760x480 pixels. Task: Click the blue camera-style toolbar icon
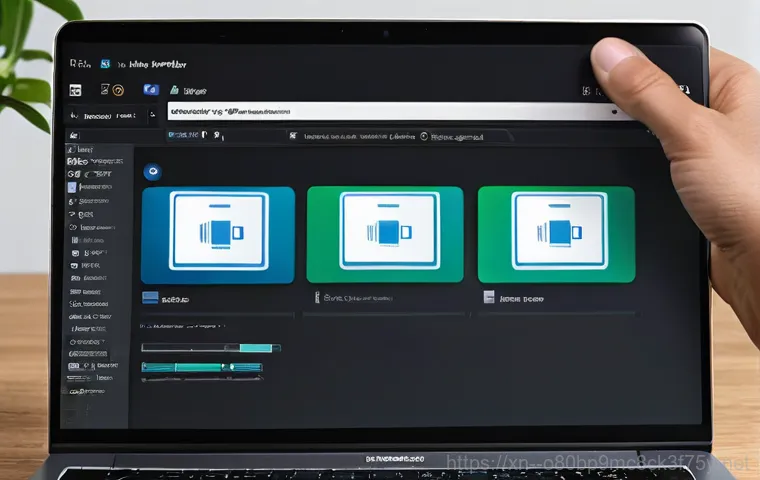pos(151,90)
